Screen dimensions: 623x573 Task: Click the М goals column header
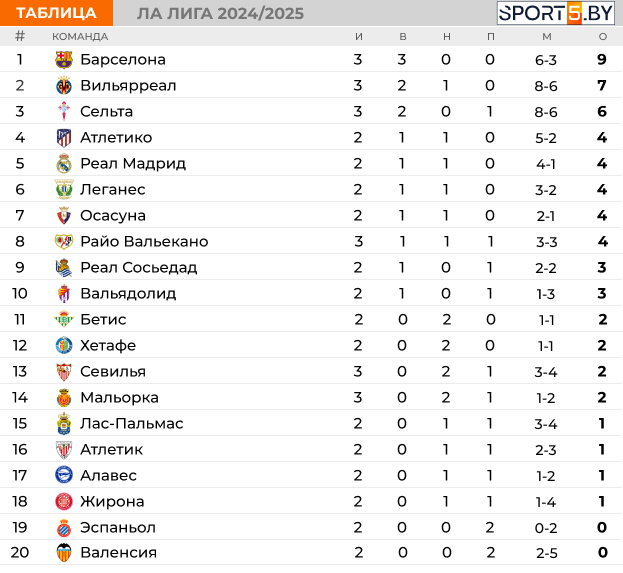tap(547, 37)
